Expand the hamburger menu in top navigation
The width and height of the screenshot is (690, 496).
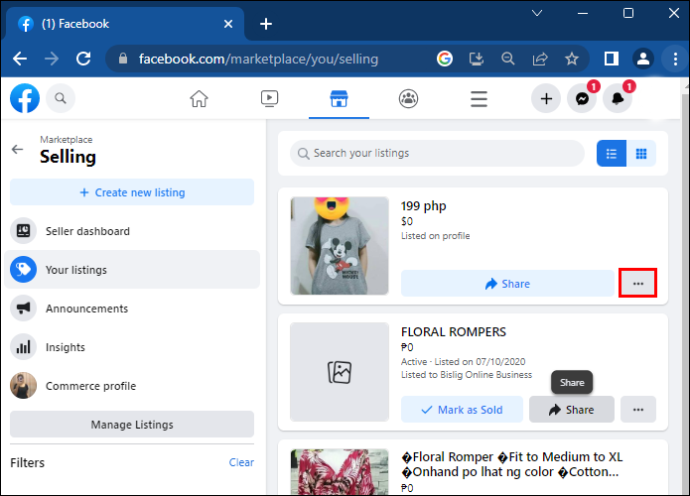click(479, 99)
